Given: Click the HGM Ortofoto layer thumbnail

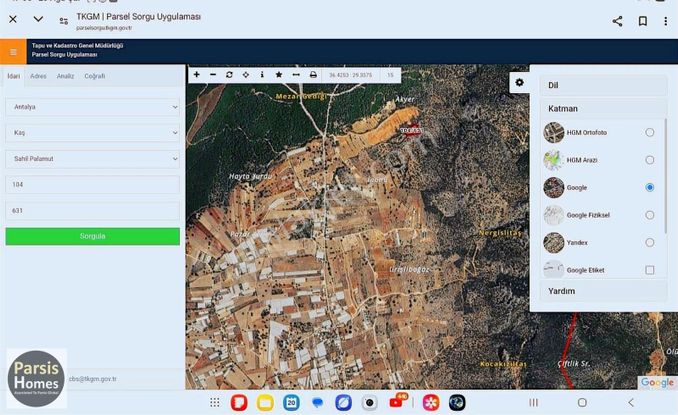Looking at the screenshot, I should [554, 132].
